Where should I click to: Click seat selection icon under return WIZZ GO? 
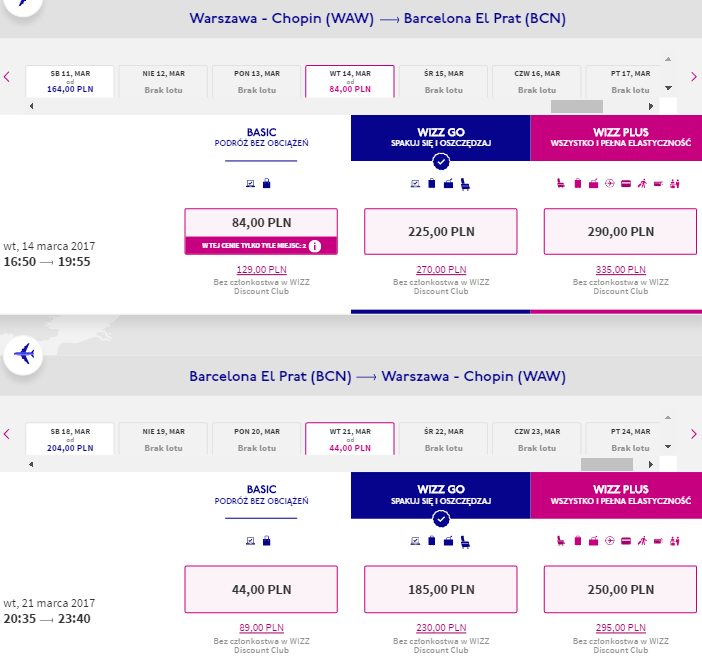tap(466, 542)
